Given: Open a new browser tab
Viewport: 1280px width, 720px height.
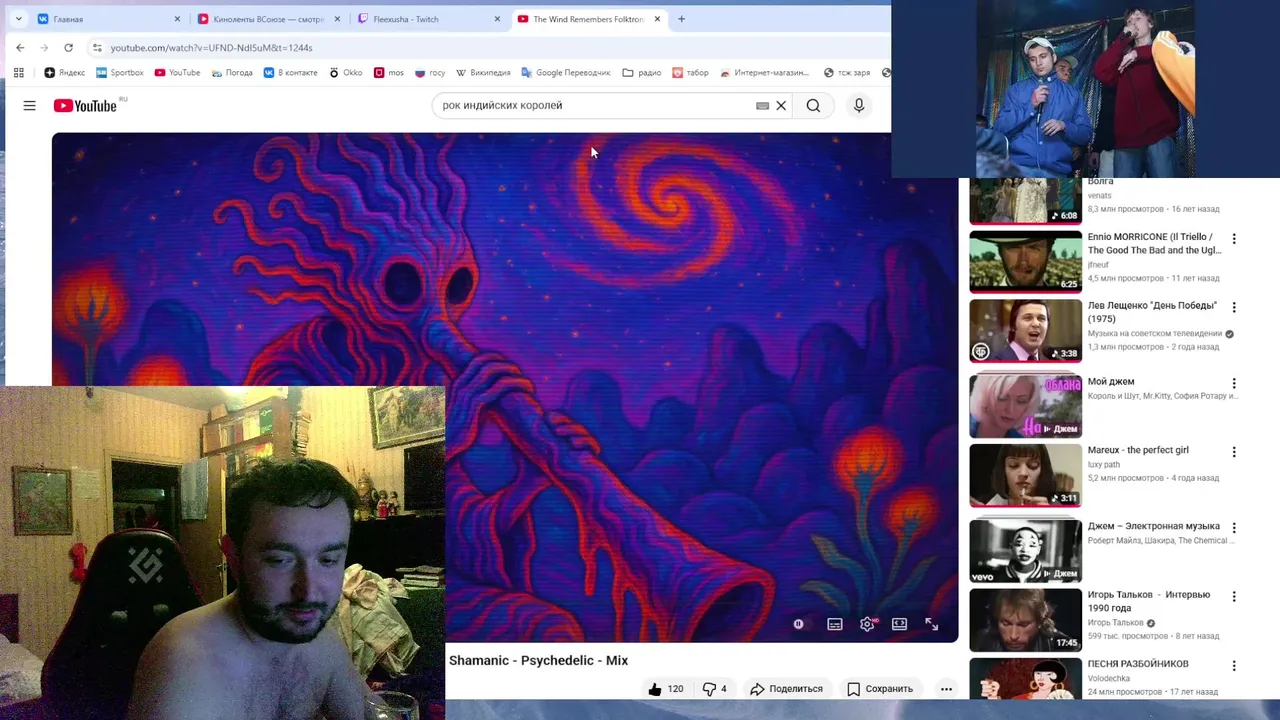Looking at the screenshot, I should 681,19.
